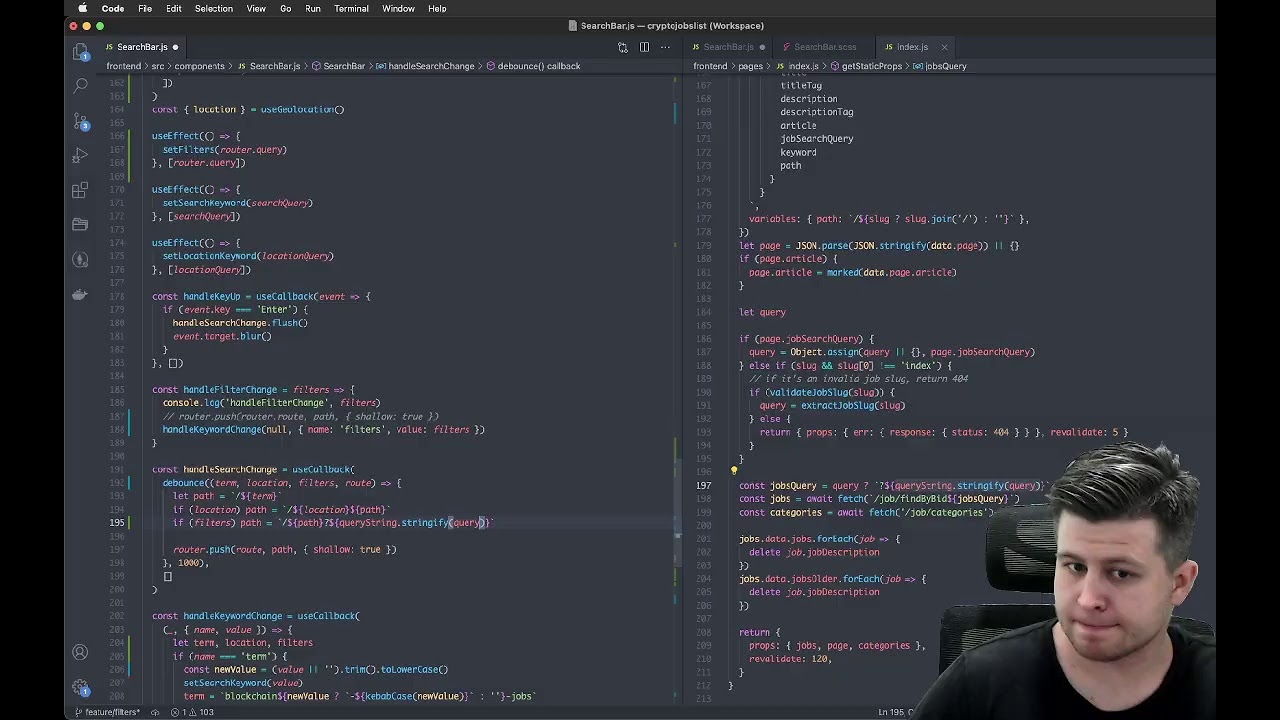This screenshot has height=720, width=1280.
Task: Open the Window menu
Action: (x=398, y=8)
